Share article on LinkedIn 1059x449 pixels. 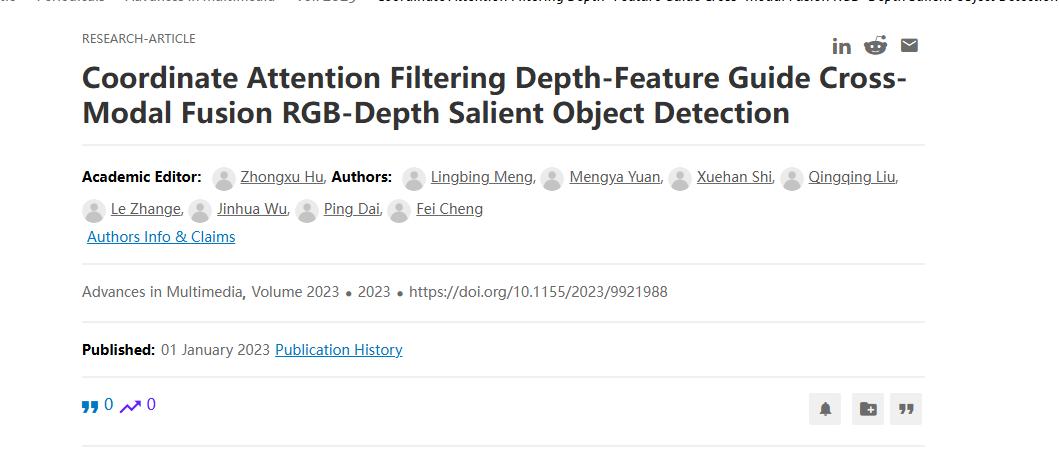pyautogui.click(x=842, y=46)
